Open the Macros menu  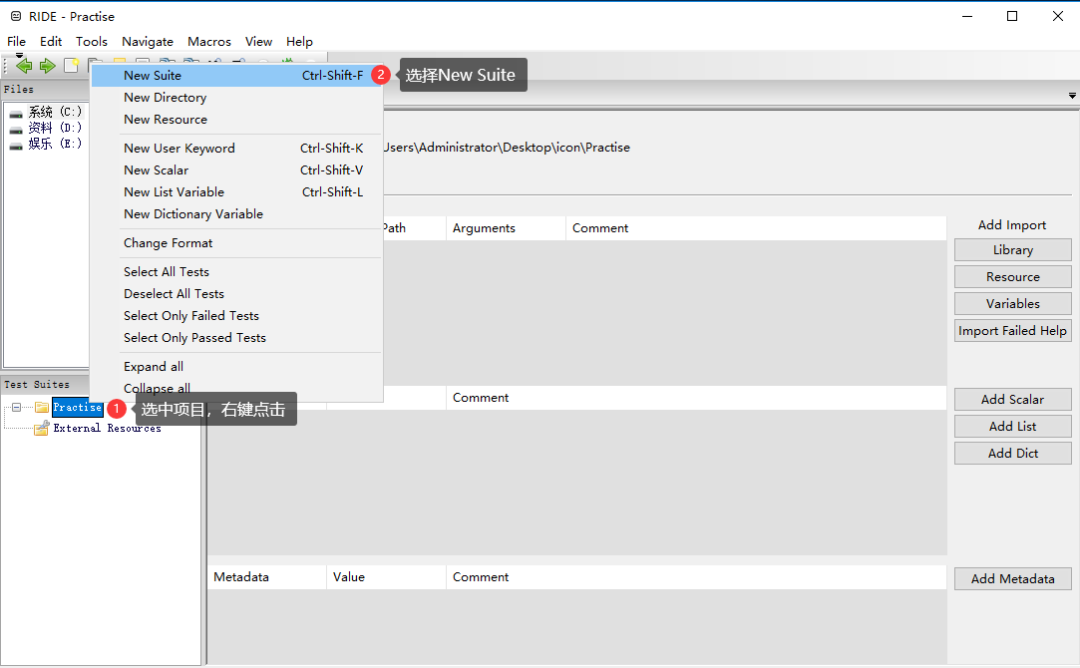point(209,41)
